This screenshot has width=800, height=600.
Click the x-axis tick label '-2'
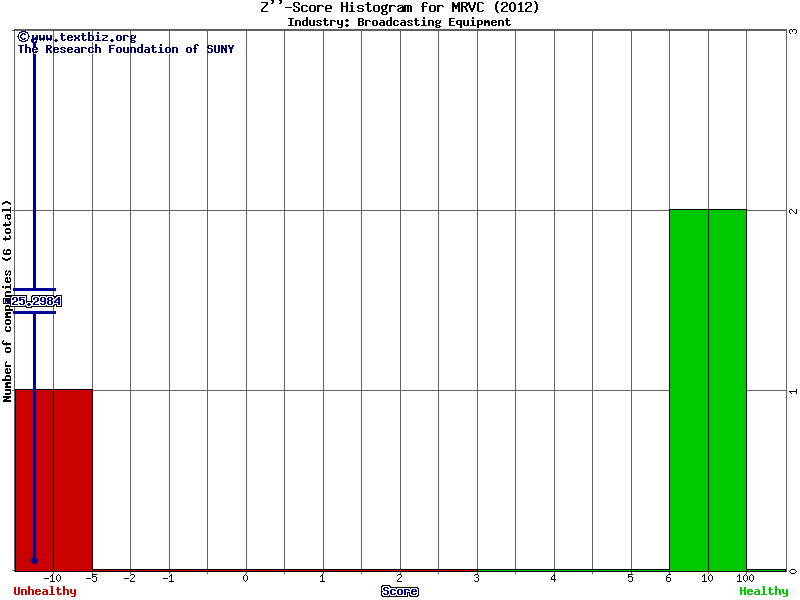[130, 578]
